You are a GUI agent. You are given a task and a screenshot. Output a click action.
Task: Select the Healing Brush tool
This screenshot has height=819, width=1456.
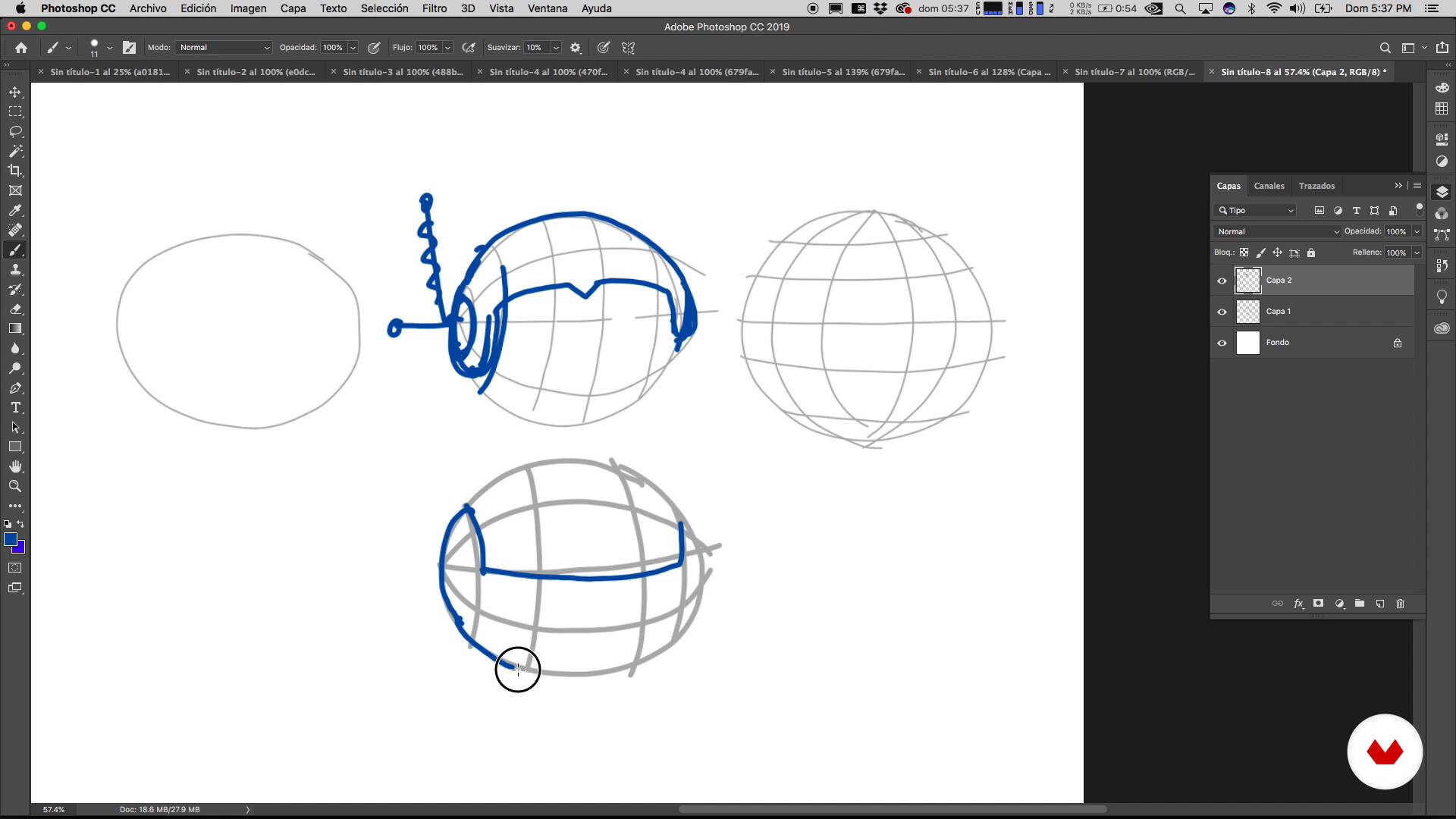pos(15,230)
